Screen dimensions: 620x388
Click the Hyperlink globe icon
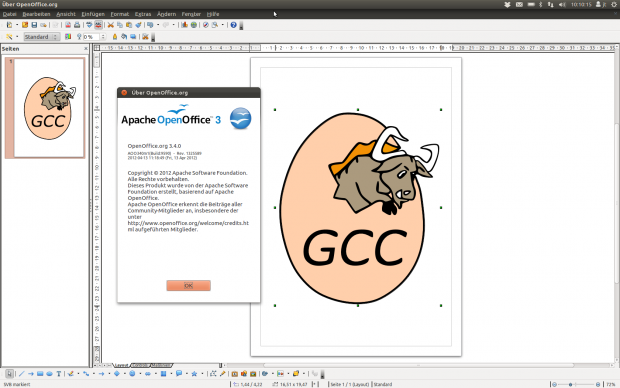click(x=194, y=25)
